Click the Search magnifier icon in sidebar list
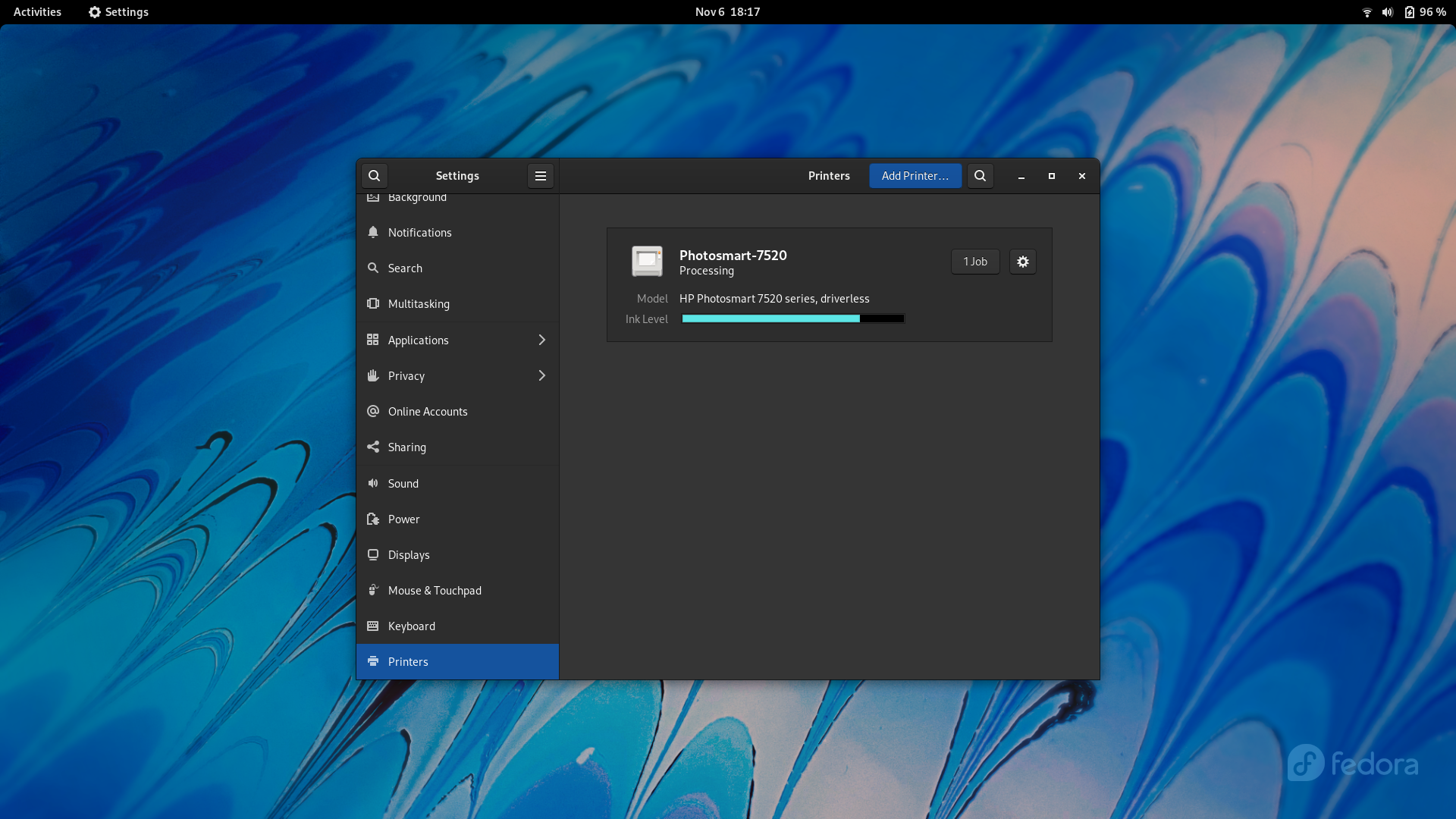1456x819 pixels. tap(373, 268)
